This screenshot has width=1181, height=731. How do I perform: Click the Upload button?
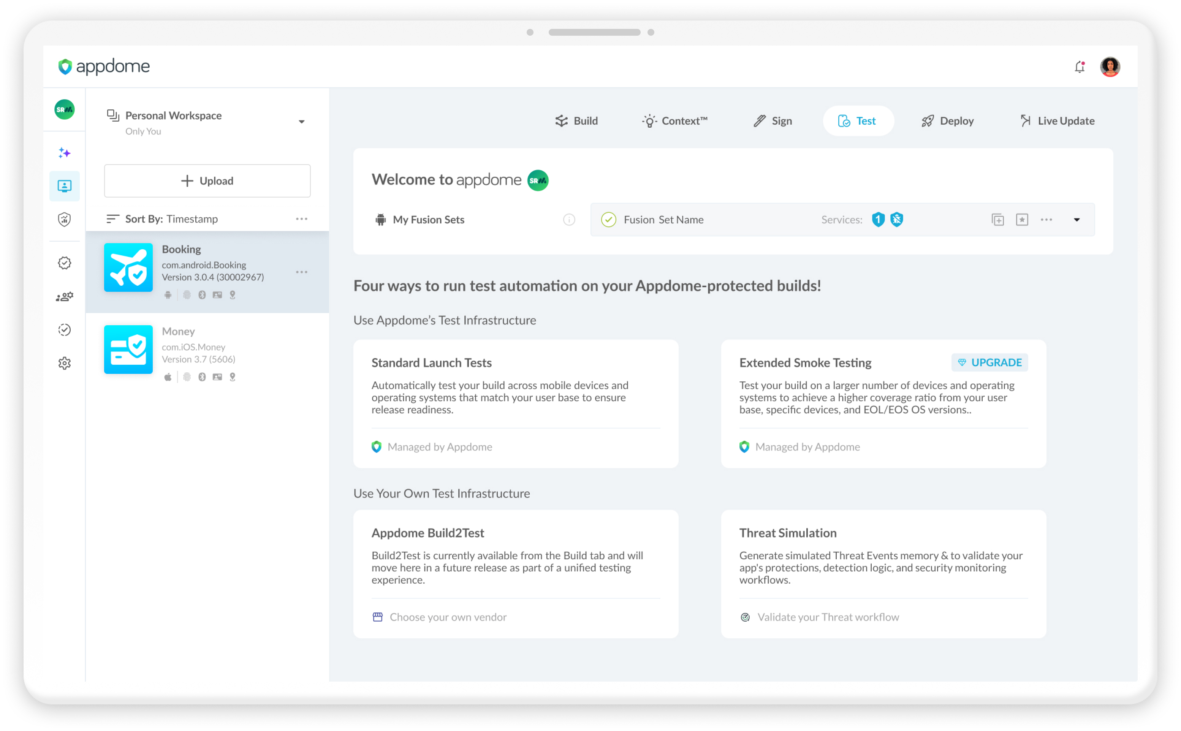coord(207,181)
